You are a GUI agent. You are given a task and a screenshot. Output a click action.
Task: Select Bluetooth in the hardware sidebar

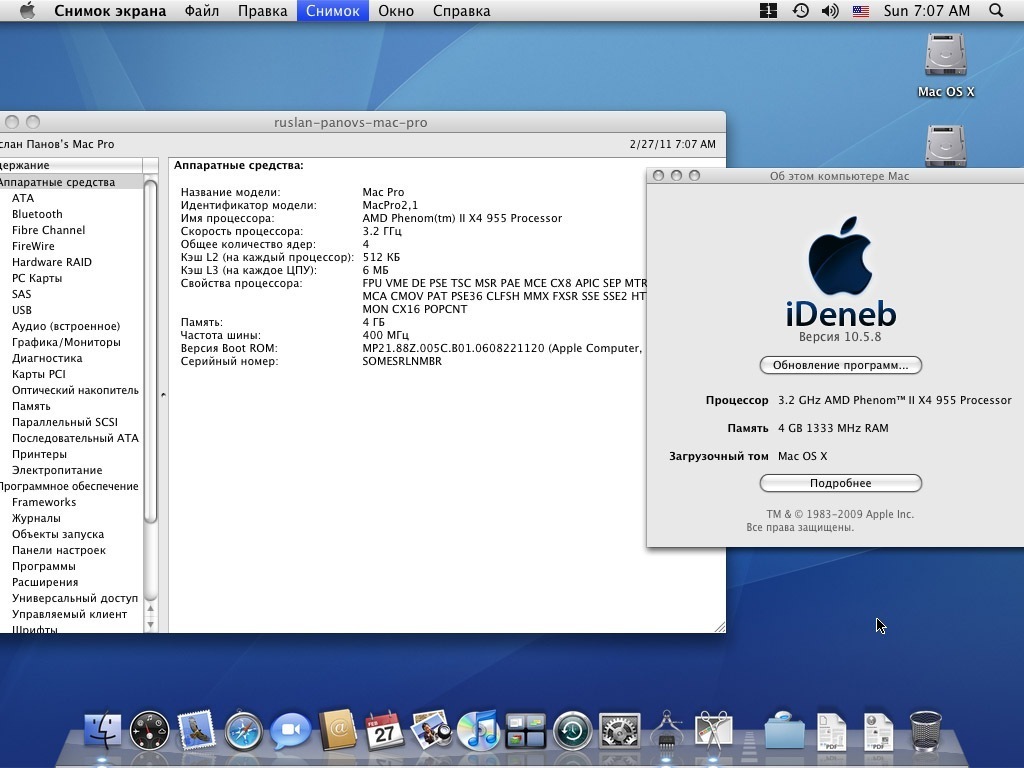point(37,214)
